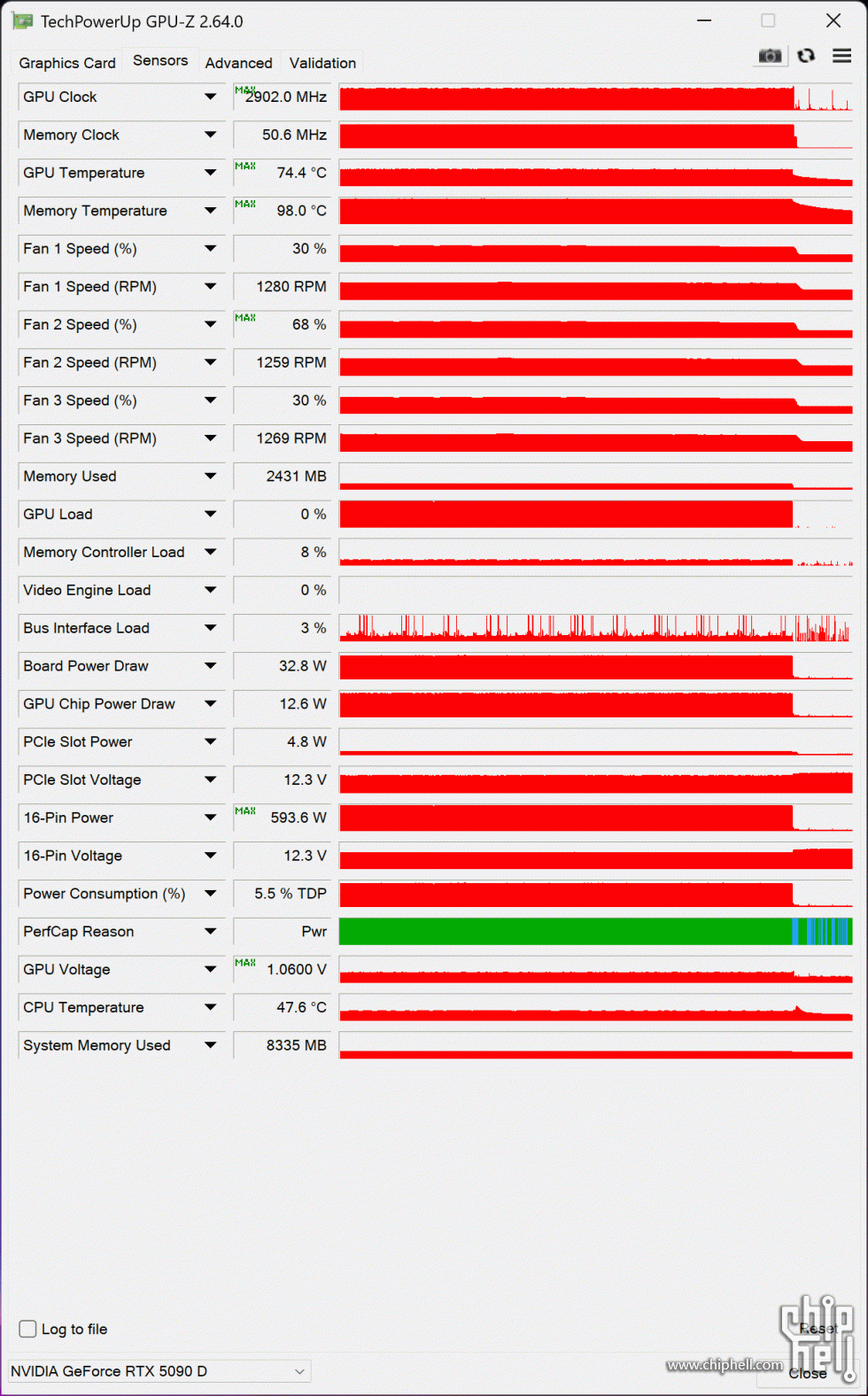Expand the Fan 2 Speed (%) dropdown
The width and height of the screenshot is (868, 1396).
click(x=210, y=325)
